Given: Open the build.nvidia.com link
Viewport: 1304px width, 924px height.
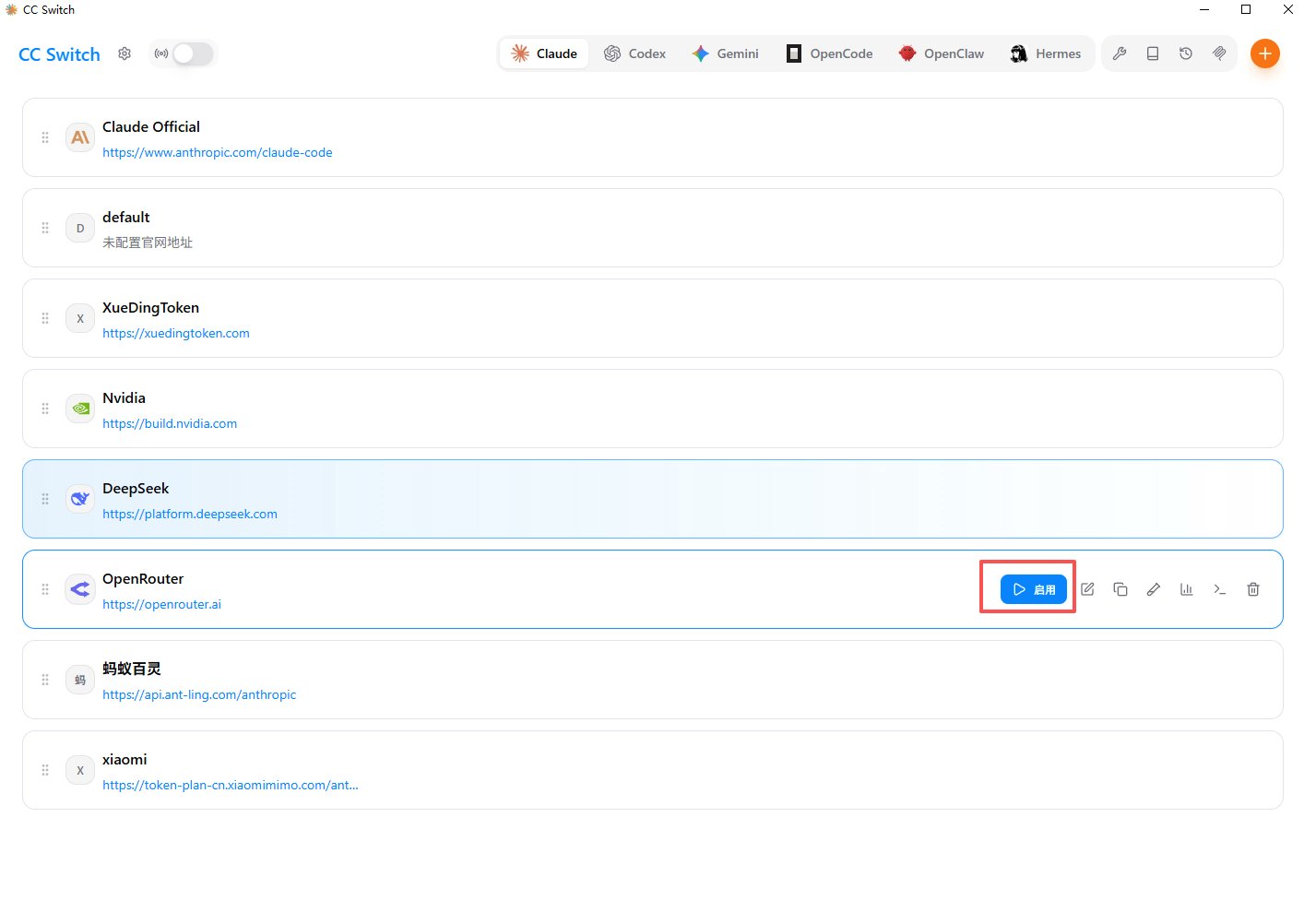Looking at the screenshot, I should pyautogui.click(x=170, y=423).
